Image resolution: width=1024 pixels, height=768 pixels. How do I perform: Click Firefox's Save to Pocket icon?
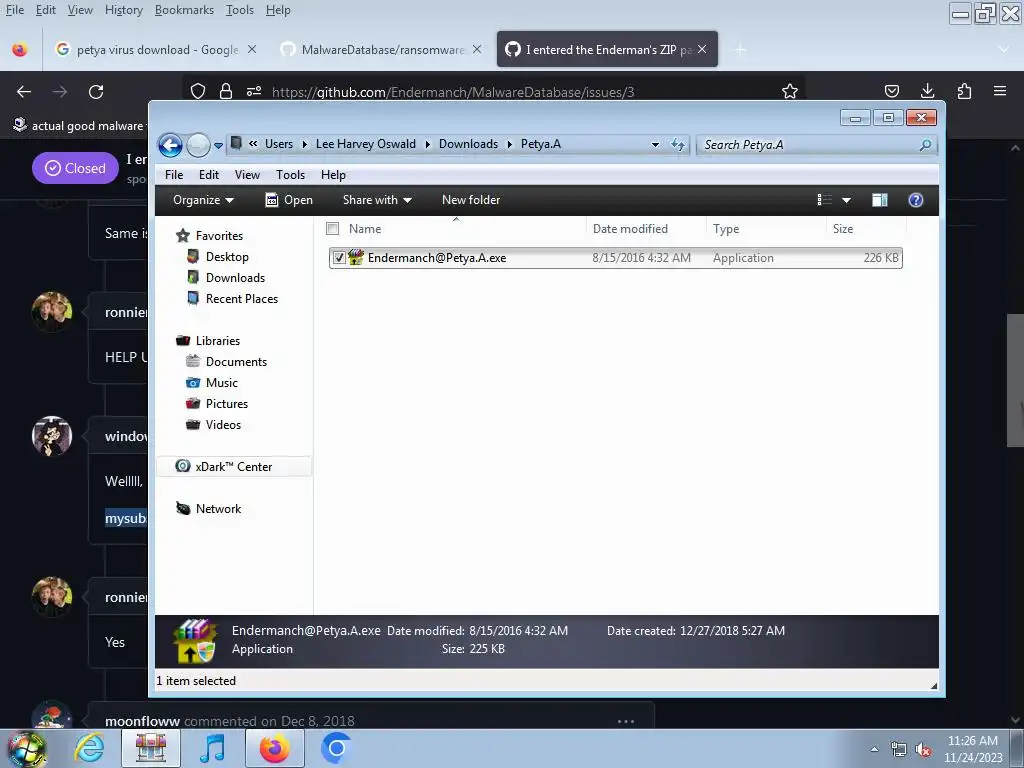click(891, 91)
